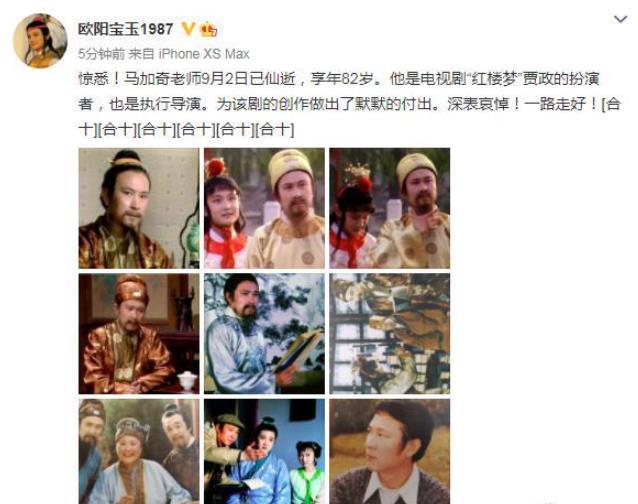Open first photo of man in gold robe
638x504 pixels.
(x=139, y=208)
